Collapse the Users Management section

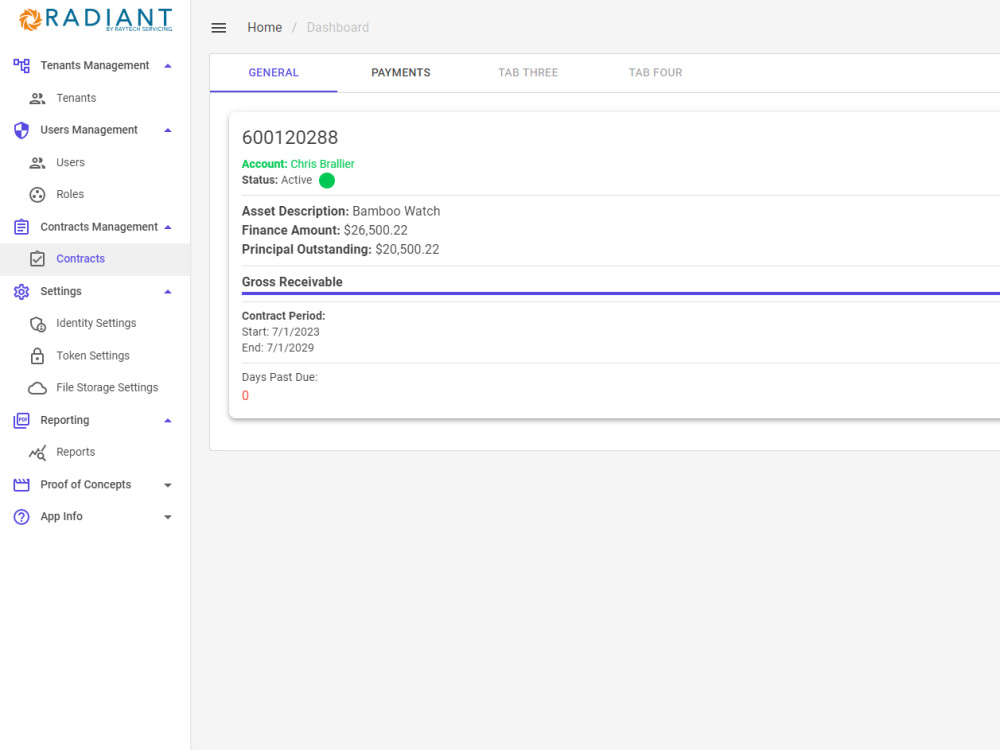pos(167,130)
